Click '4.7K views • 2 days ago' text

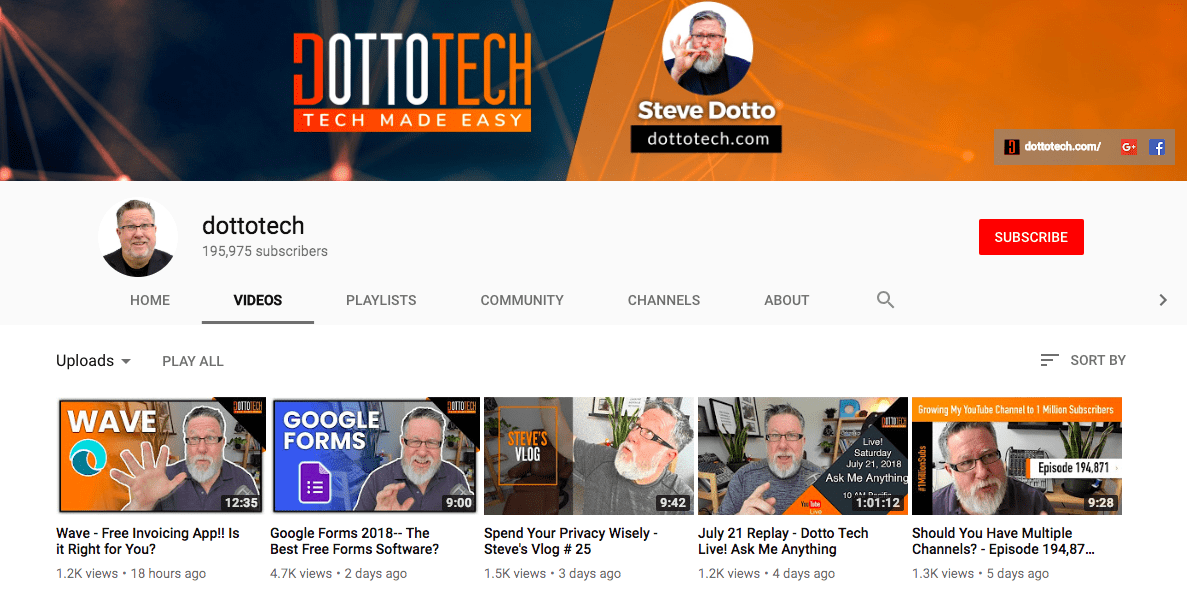point(338,574)
